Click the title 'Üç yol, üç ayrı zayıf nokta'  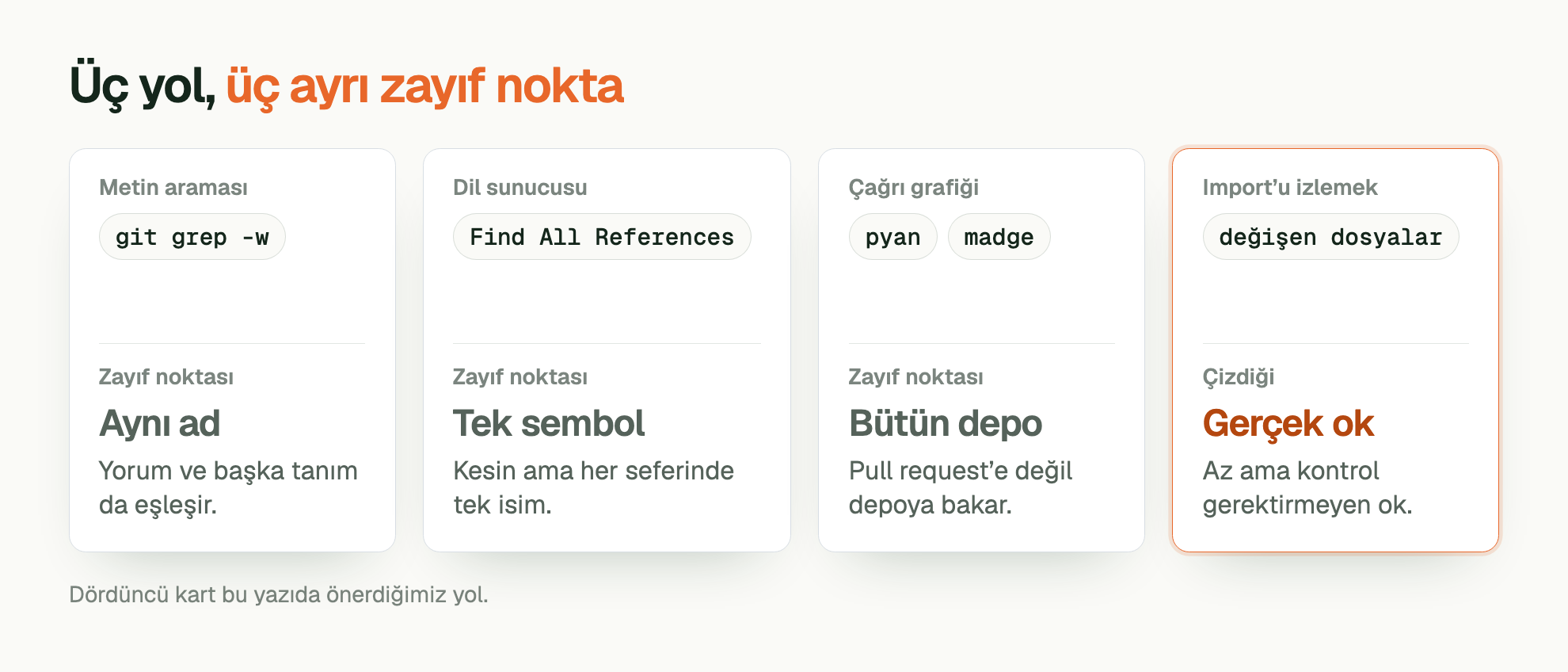[347, 86]
